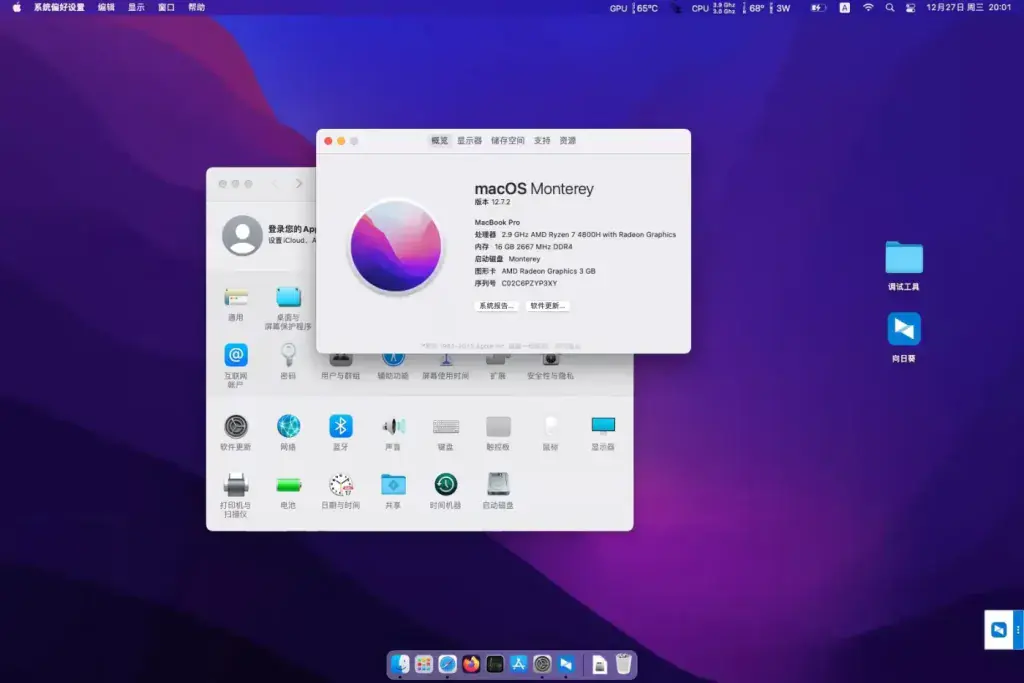Switch to 资源 tab
This screenshot has width=1024, height=683.
[x=568, y=140]
